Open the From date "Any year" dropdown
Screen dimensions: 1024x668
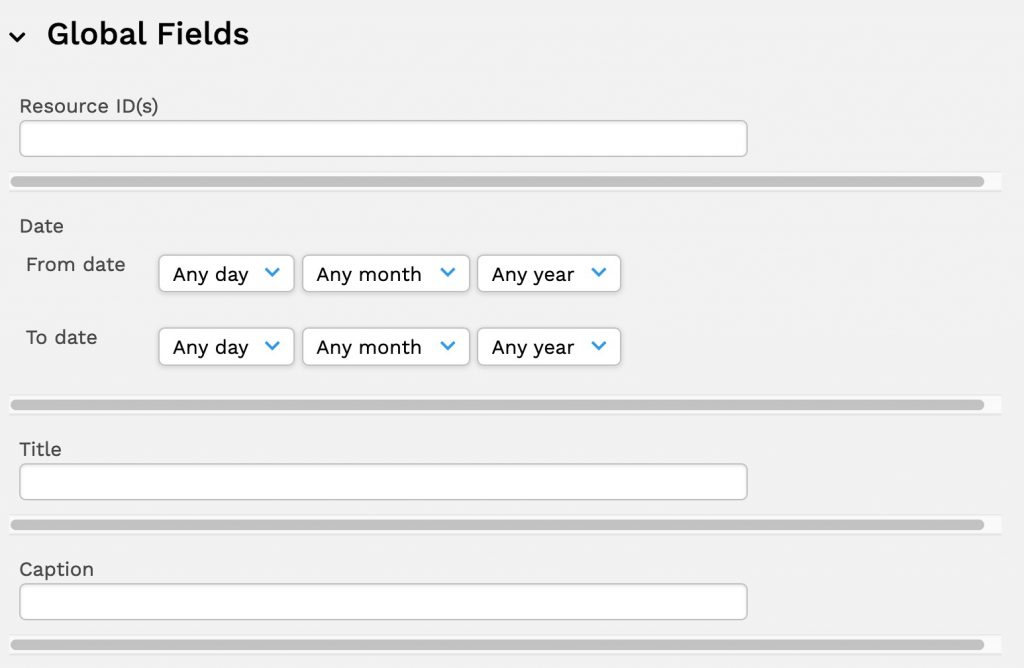click(549, 274)
